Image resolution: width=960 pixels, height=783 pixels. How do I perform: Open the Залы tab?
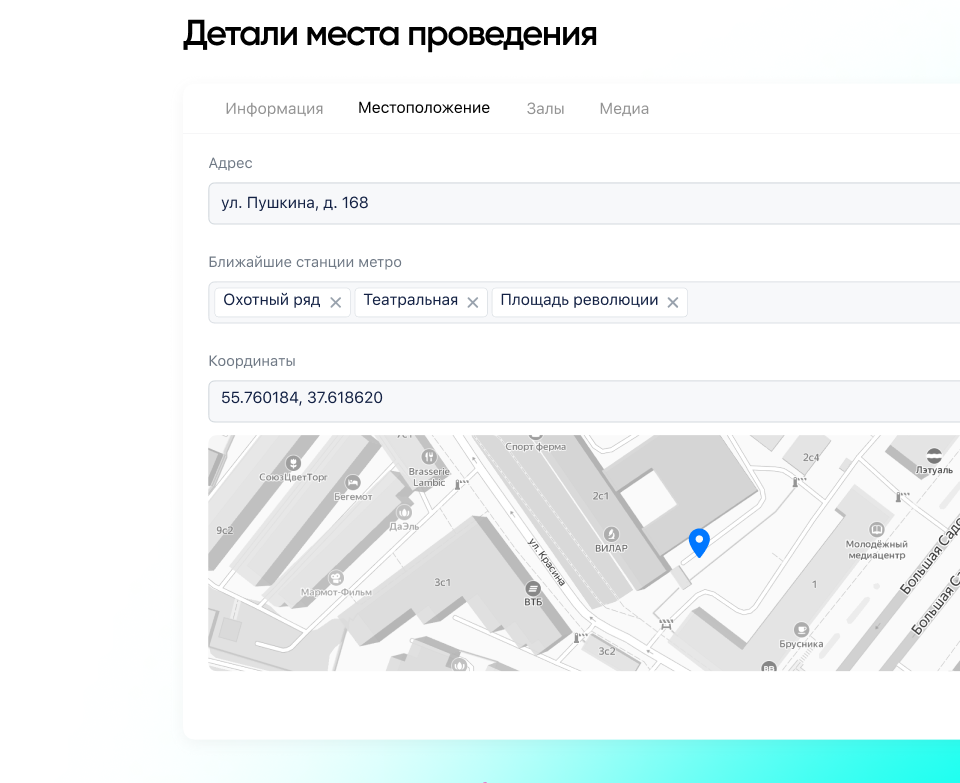tap(545, 109)
